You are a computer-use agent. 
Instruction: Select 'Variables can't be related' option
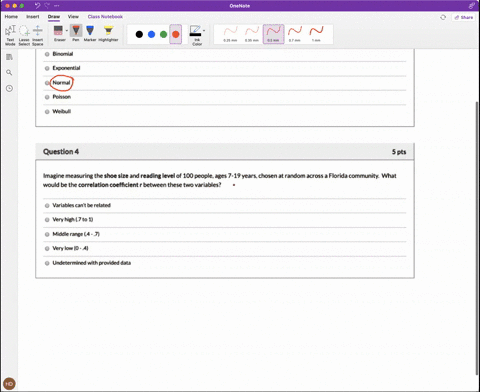click(47, 206)
